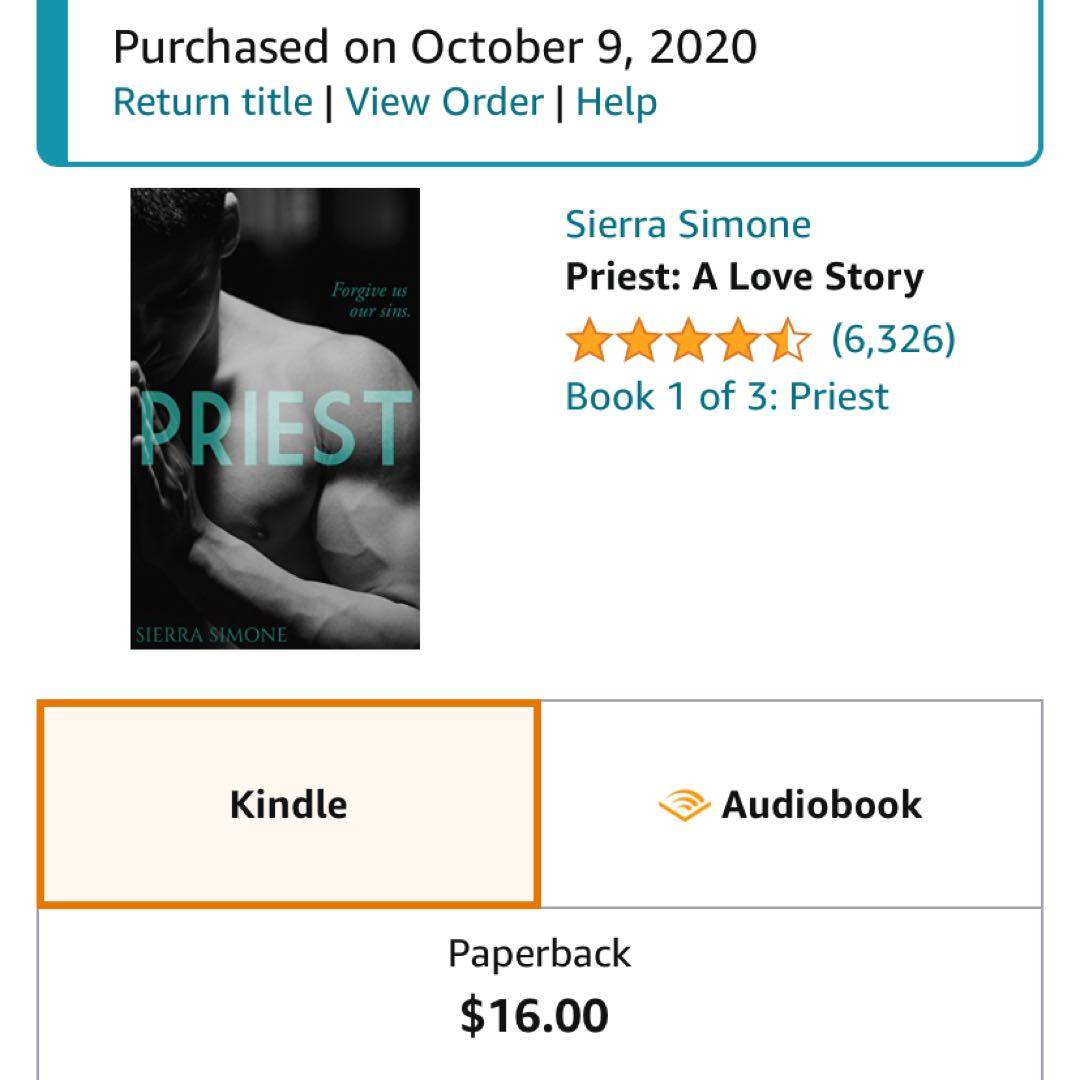Click the Audible icon on Audiobook tab
Screen dimensions: 1080x1080
click(684, 805)
